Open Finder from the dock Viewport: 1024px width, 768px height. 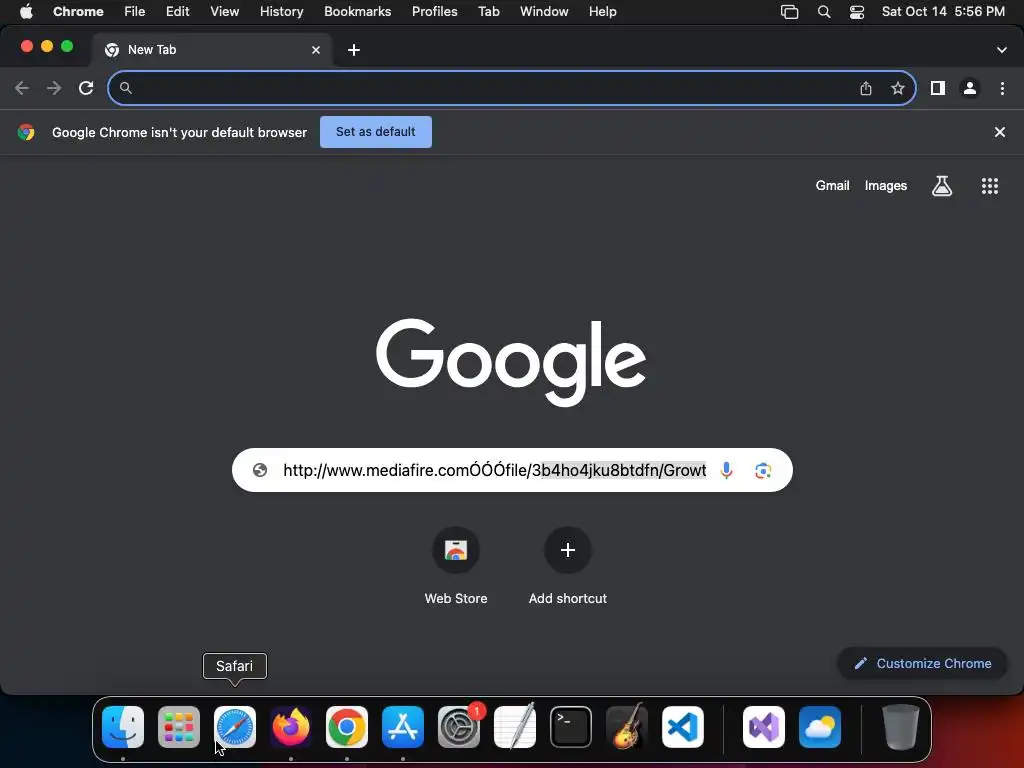coord(123,727)
